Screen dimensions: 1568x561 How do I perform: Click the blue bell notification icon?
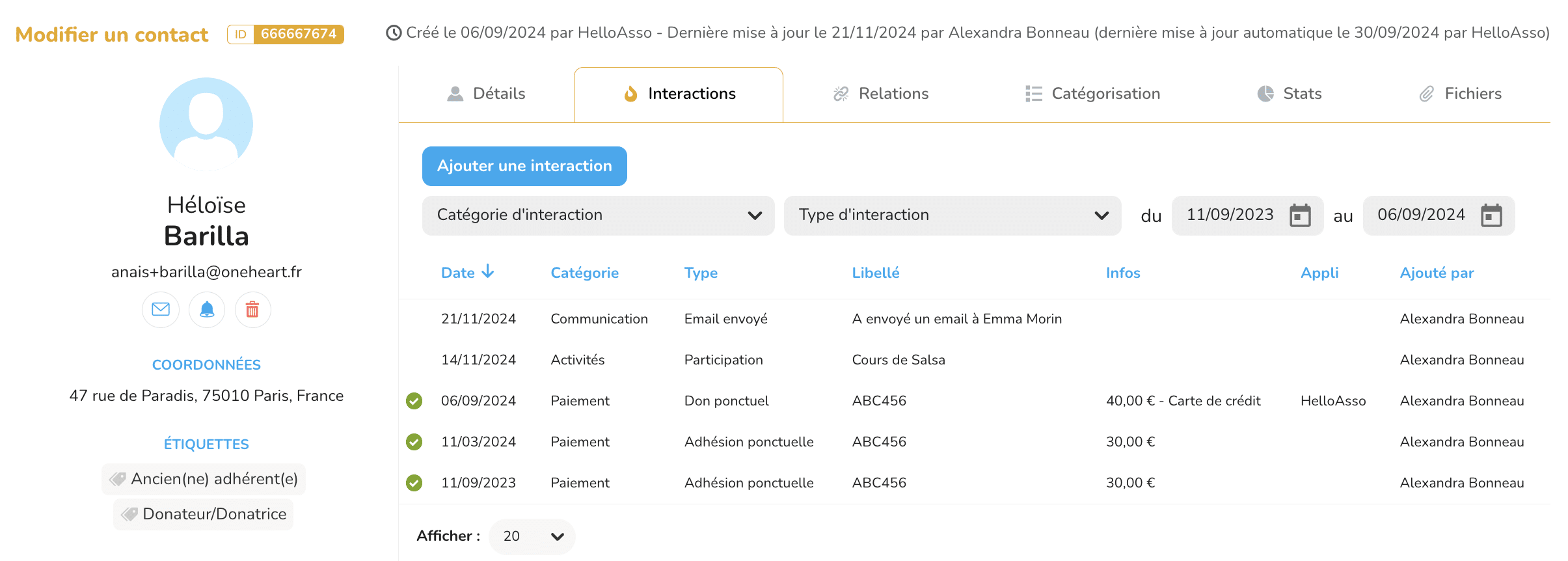[x=207, y=310]
